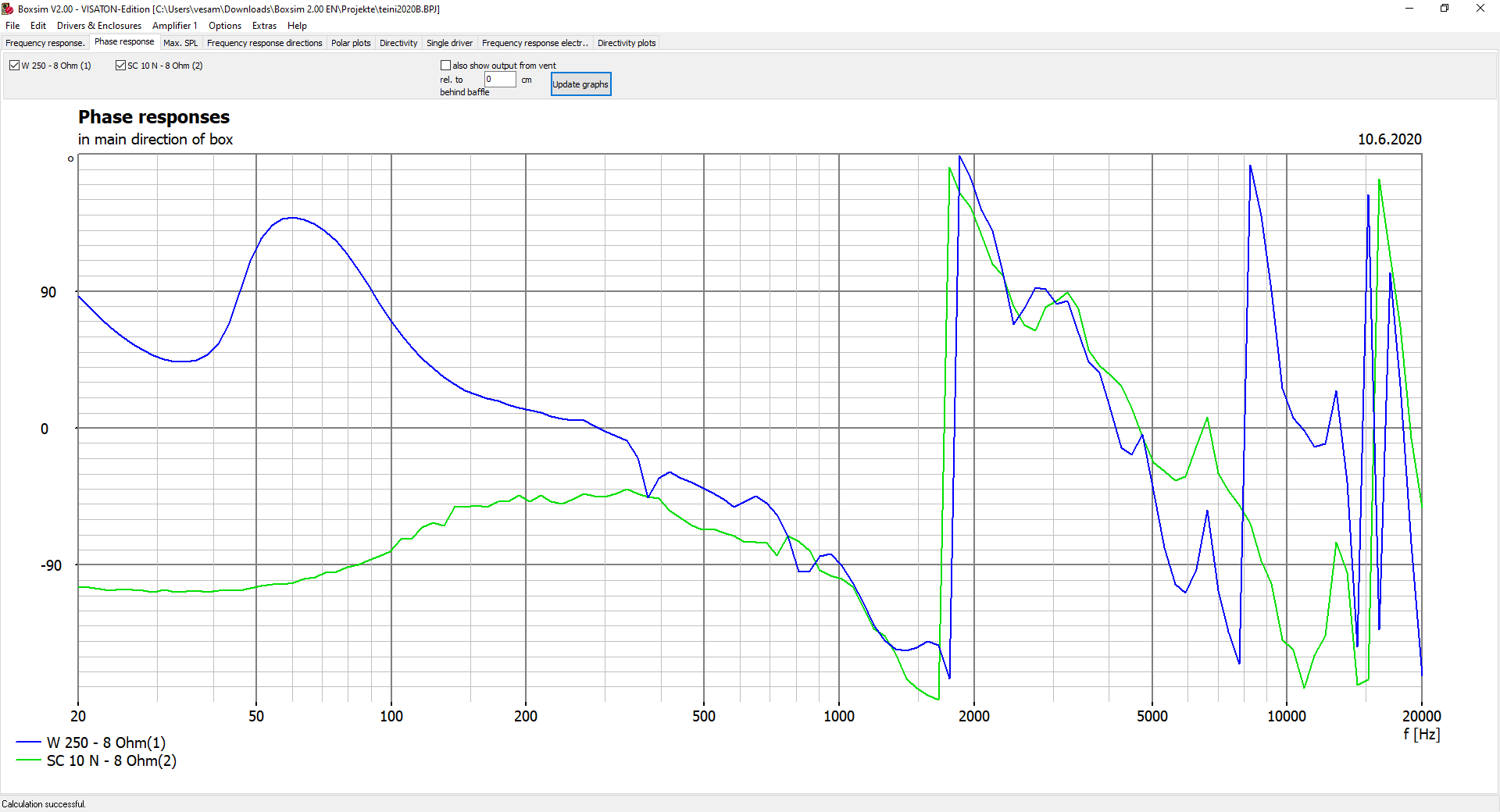
Task: Open Frequency response directions tab
Action: click(265, 43)
